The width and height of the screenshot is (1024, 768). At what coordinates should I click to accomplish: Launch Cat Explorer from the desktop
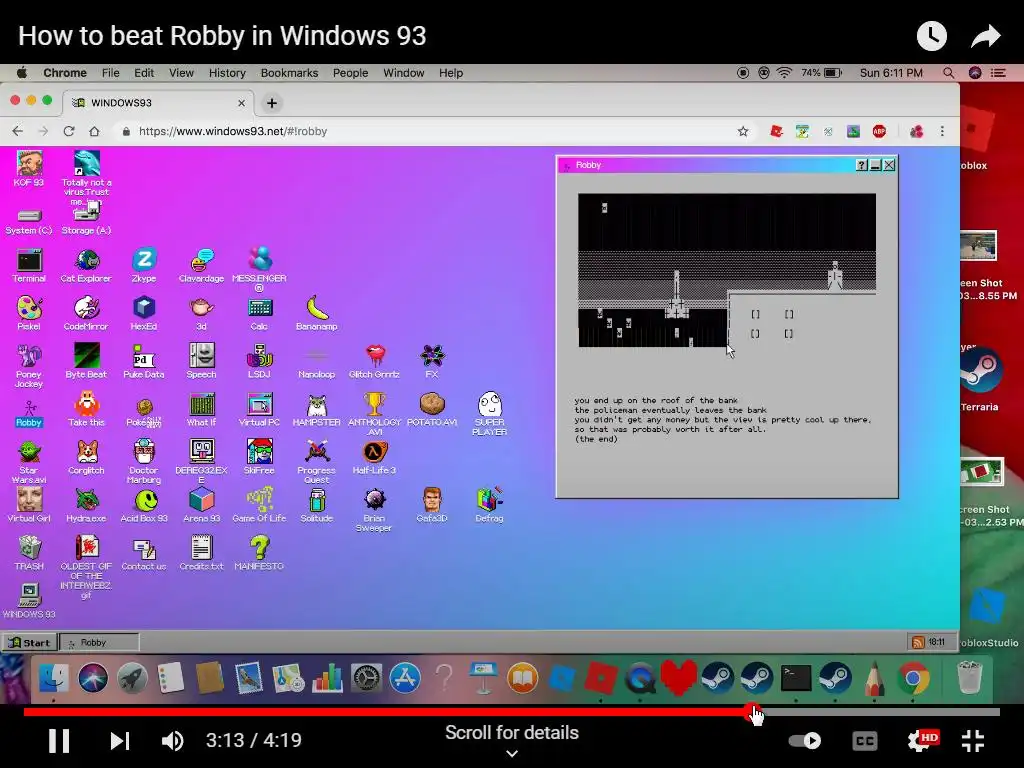(86, 266)
